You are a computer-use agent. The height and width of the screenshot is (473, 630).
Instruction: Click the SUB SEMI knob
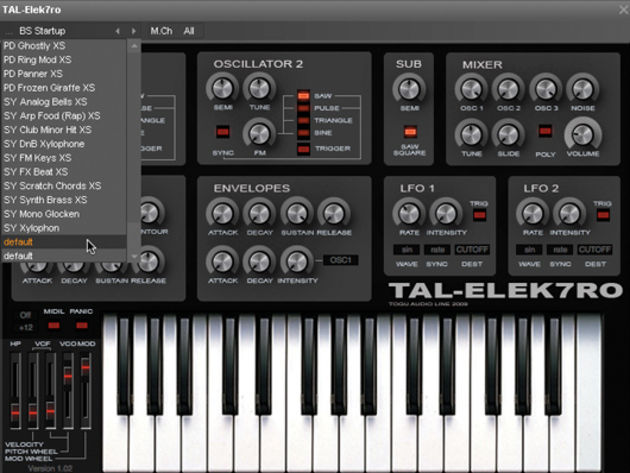click(x=409, y=88)
